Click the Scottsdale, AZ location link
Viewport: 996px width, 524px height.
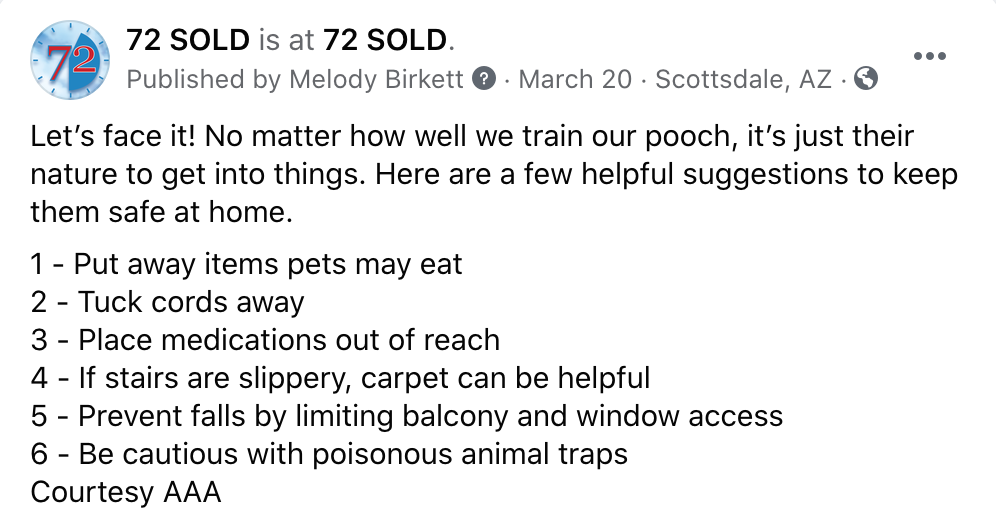pos(743,80)
